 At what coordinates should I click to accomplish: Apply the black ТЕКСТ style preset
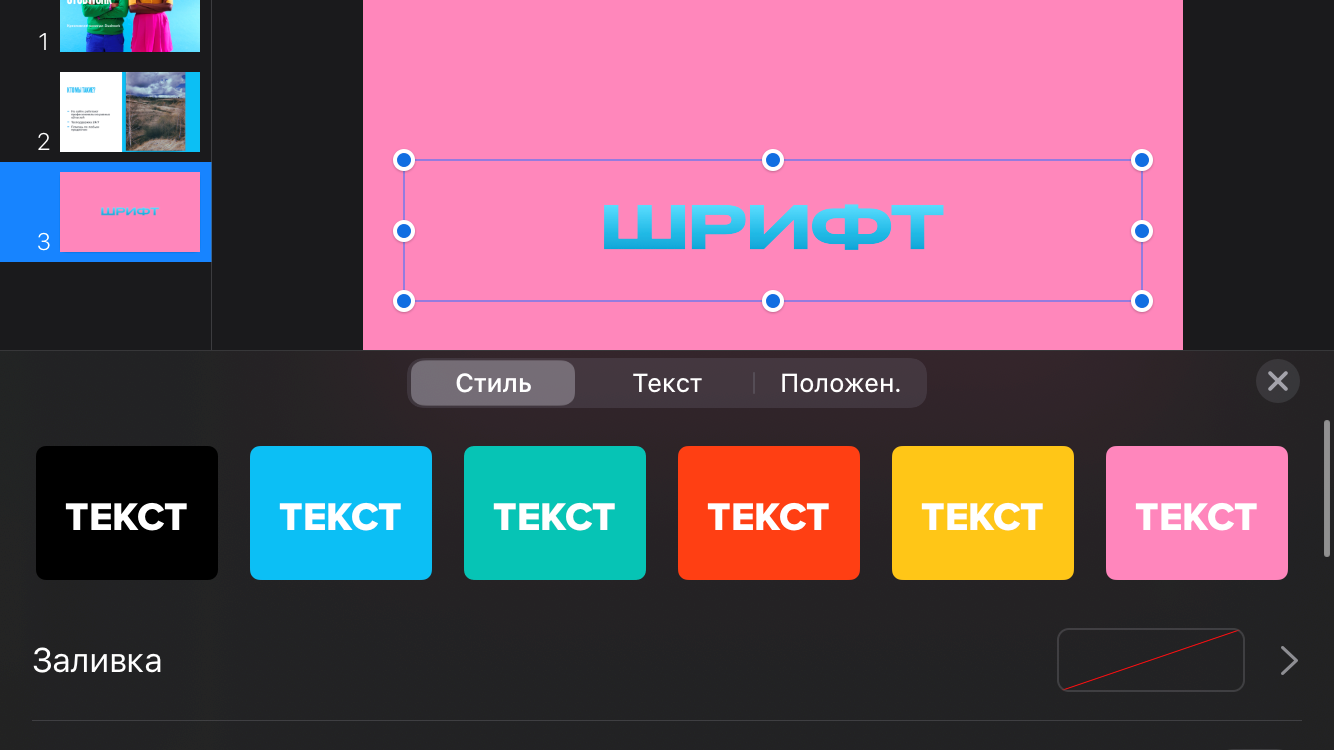coord(127,513)
